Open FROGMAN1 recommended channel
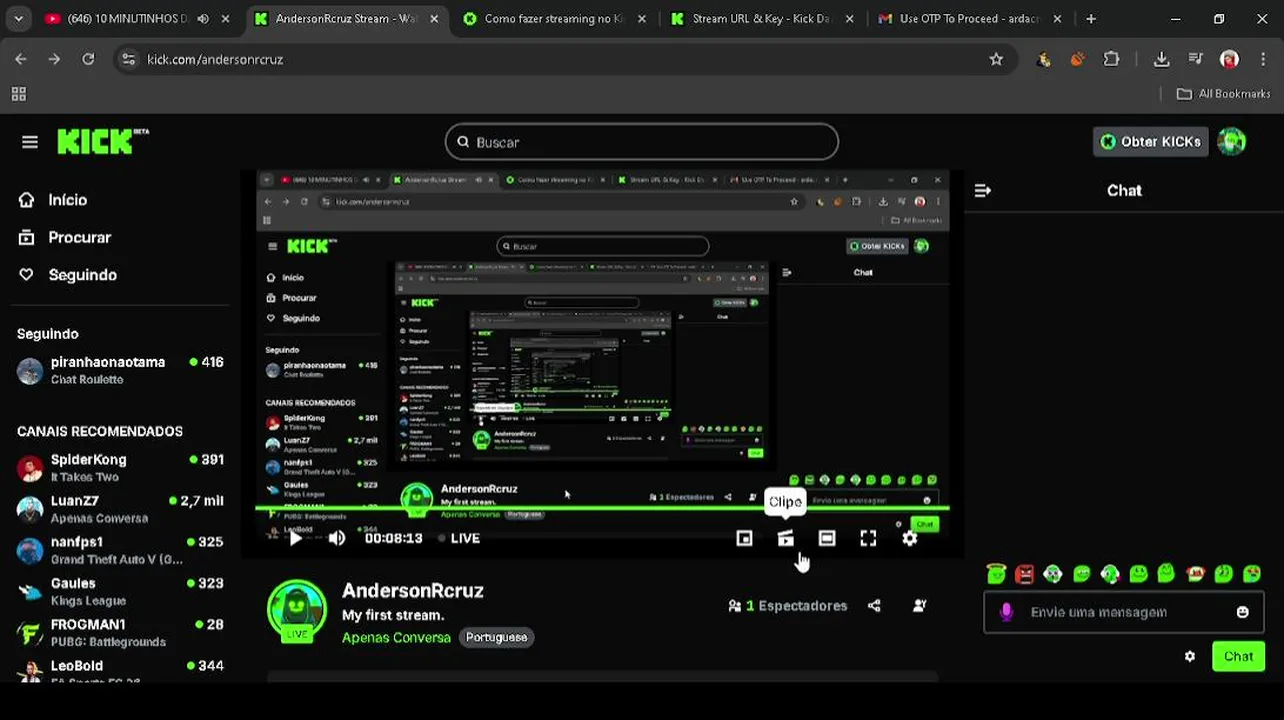This screenshot has width=1284, height=720. 120,632
